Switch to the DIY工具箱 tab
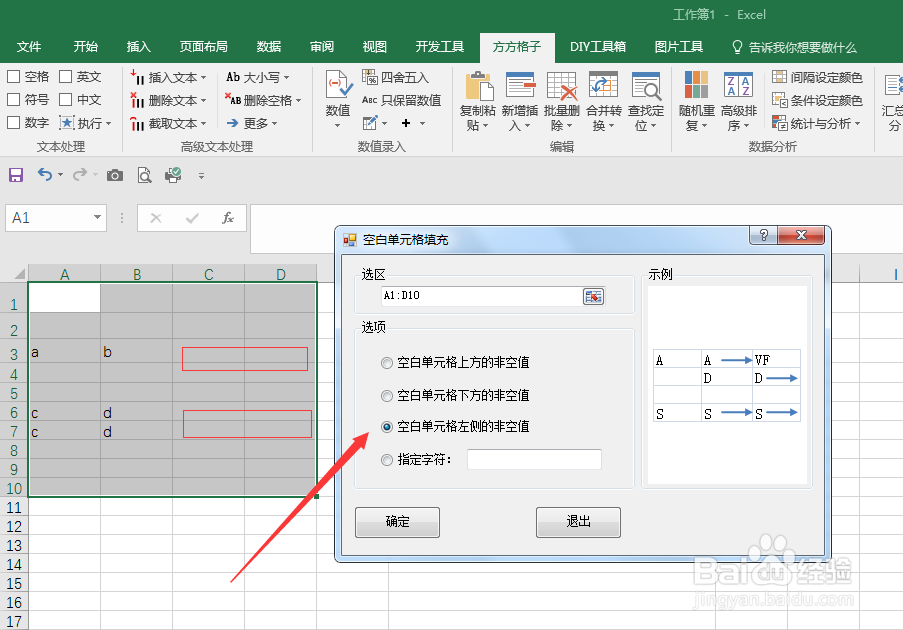 [598, 47]
